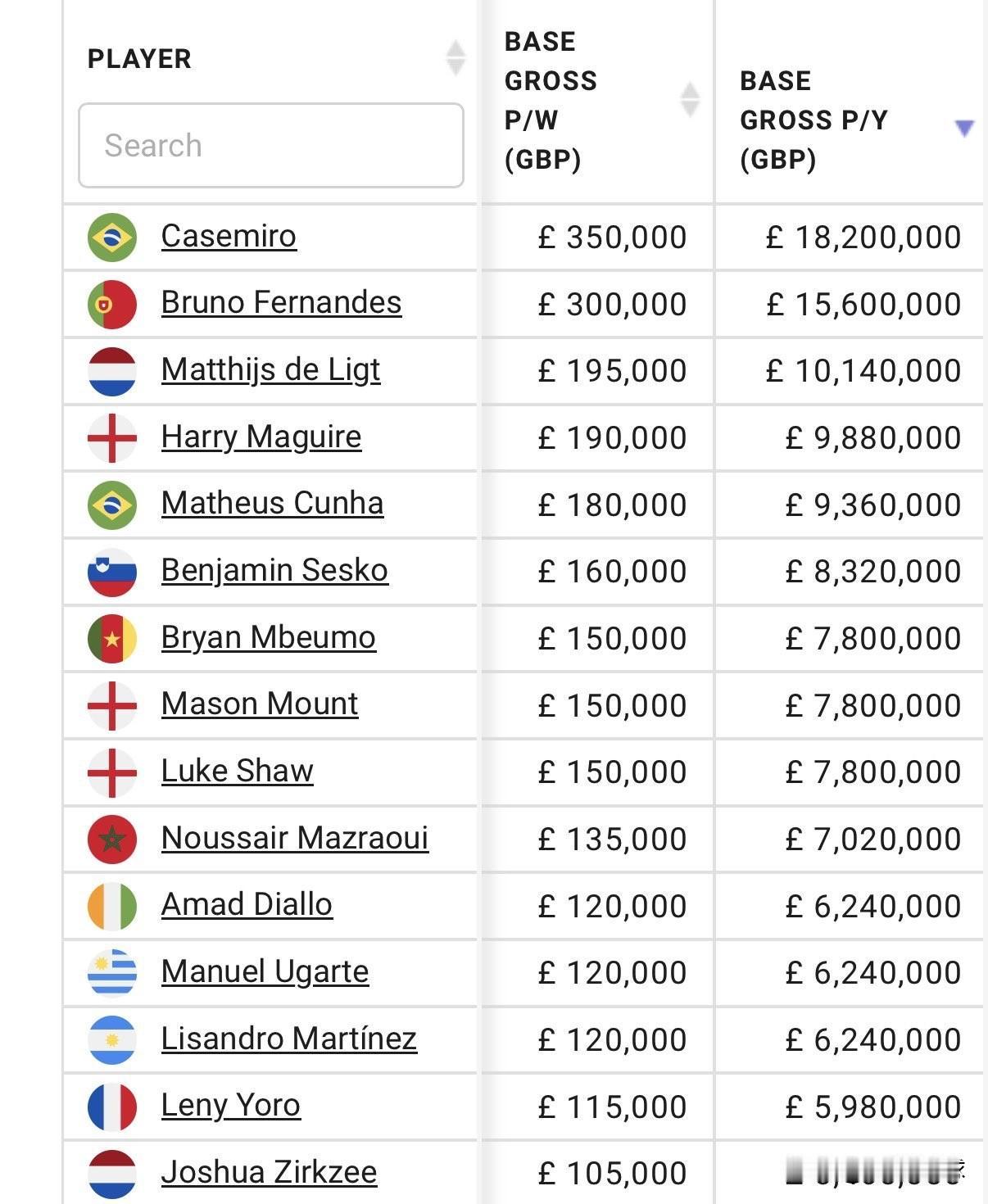Viewport: 988px width, 1204px height.
Task: Open Joshua Zirkzee player link
Action: pyautogui.click(x=269, y=1172)
